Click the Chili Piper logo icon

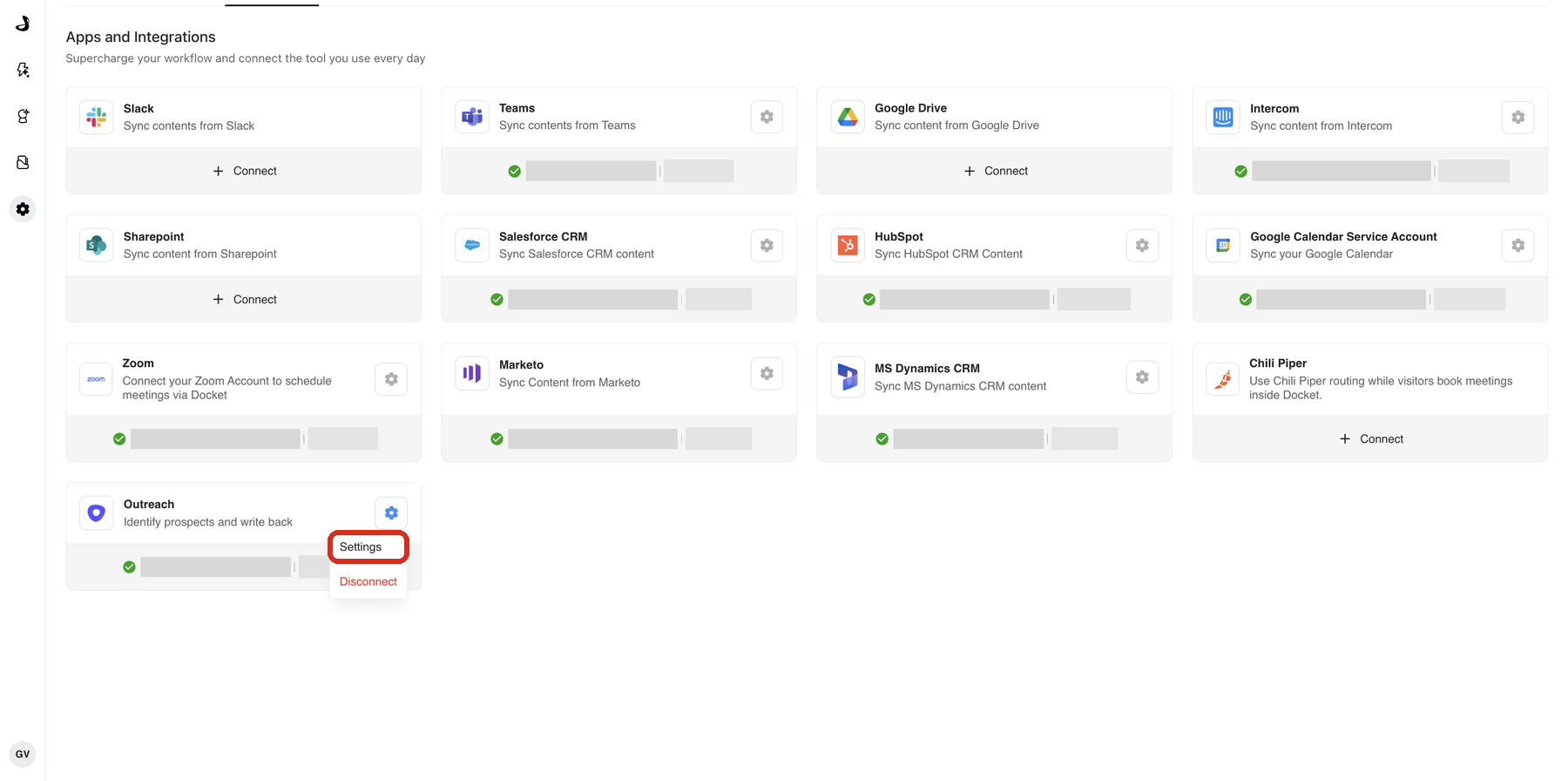[1223, 379]
